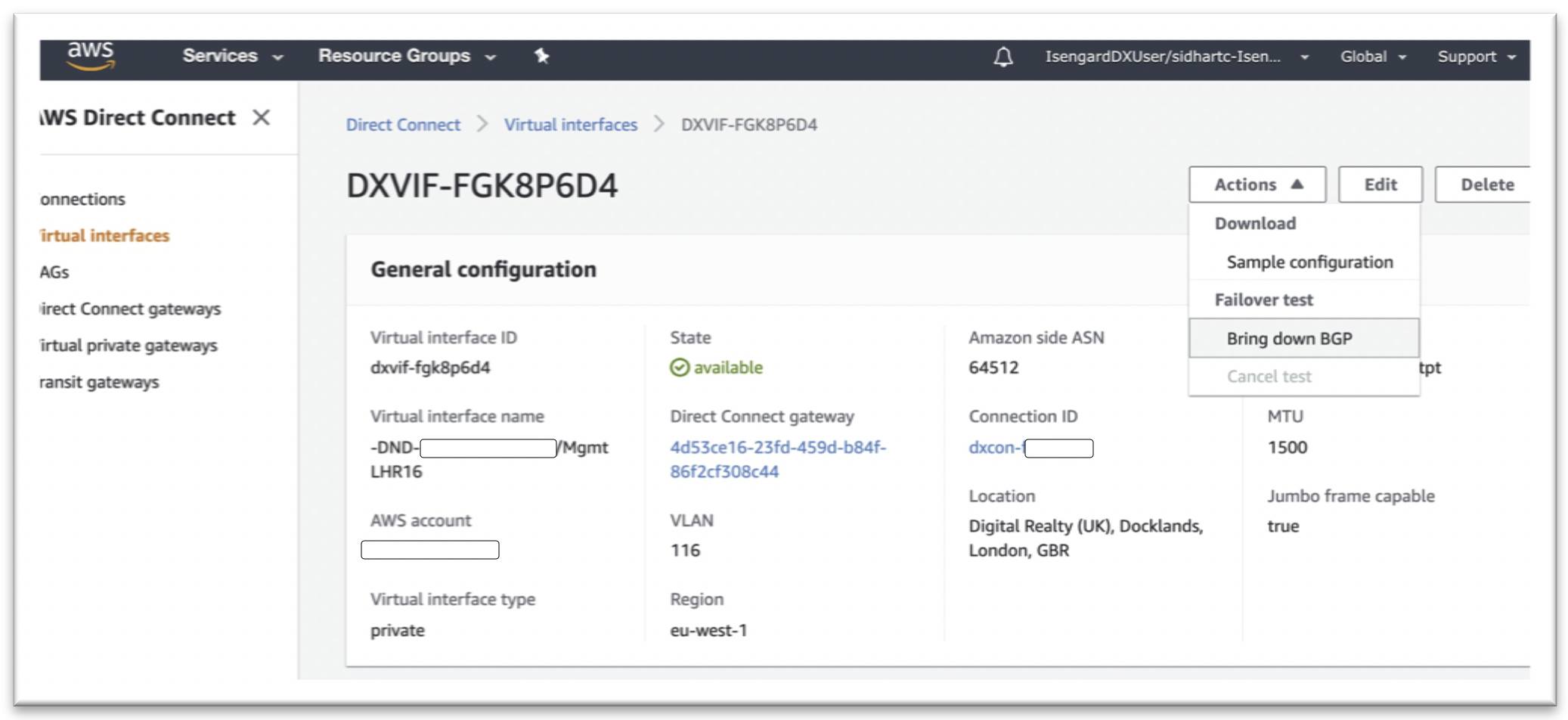Open the Global region selector

(x=1373, y=57)
